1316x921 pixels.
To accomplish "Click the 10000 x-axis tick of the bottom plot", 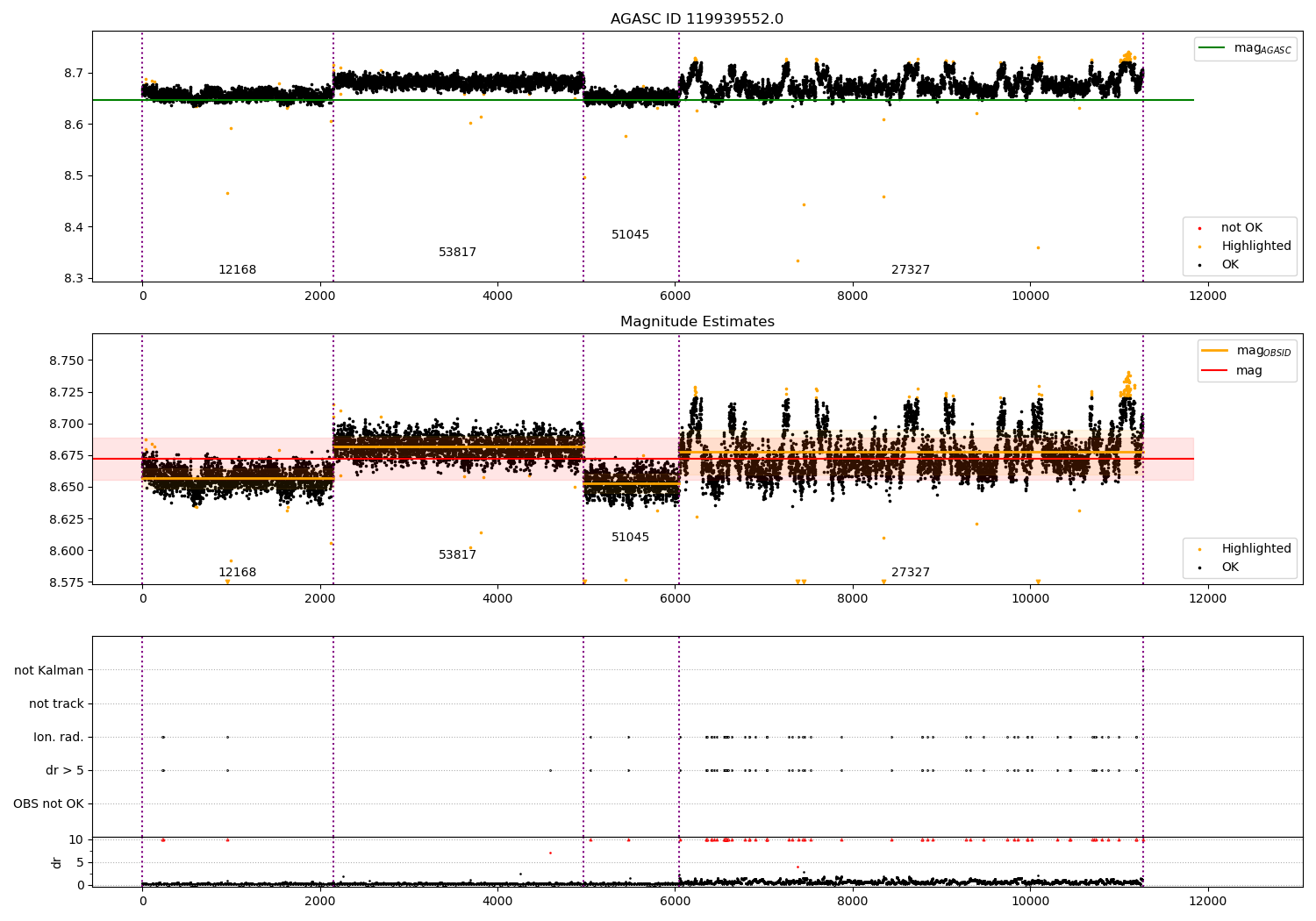I will click(x=1030, y=902).
